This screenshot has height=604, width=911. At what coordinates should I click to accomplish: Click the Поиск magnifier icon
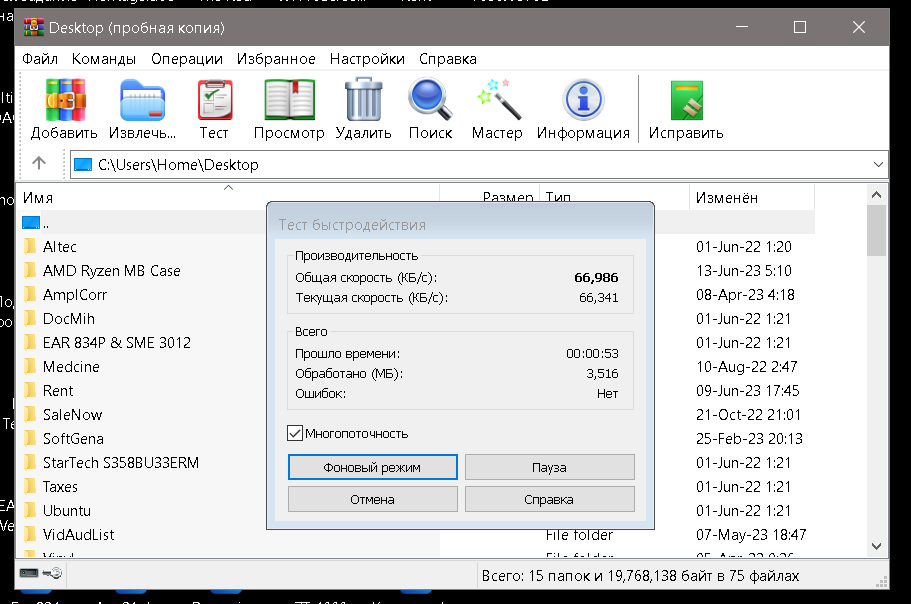430,100
